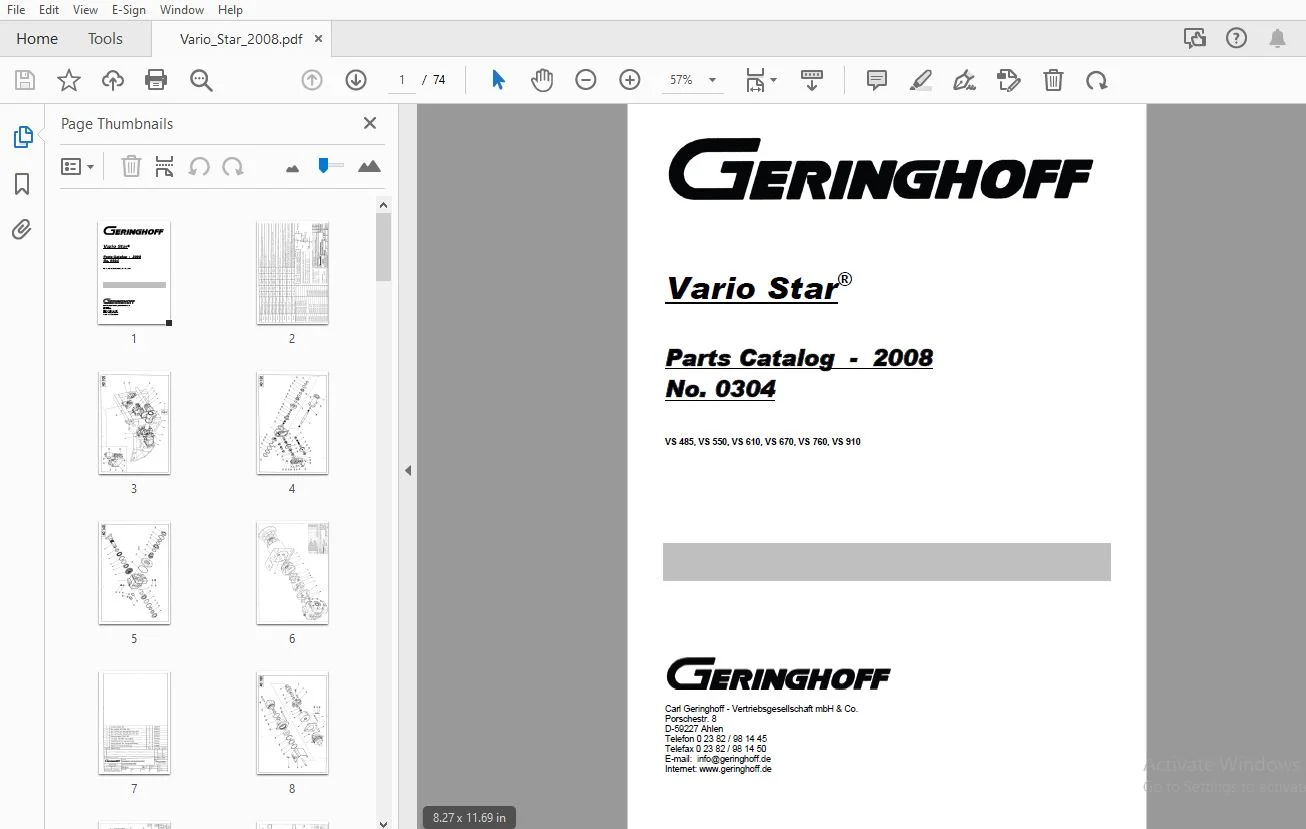Viewport: 1306px width, 829px height.
Task: Open the File menu
Action: coord(16,9)
